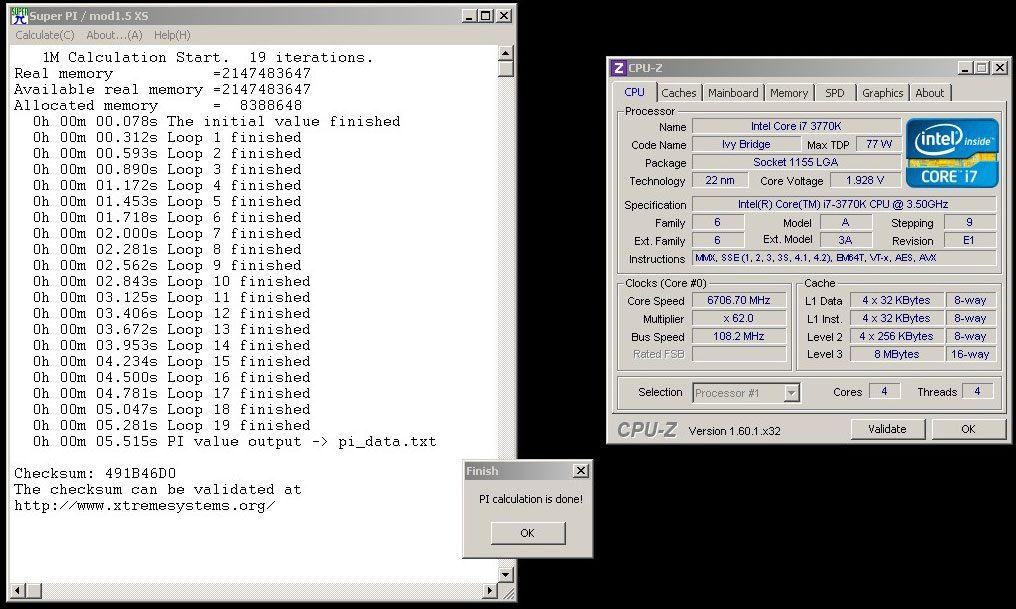This screenshot has width=1016, height=609.
Task: Click the Stepping value '9'
Action: [969, 222]
